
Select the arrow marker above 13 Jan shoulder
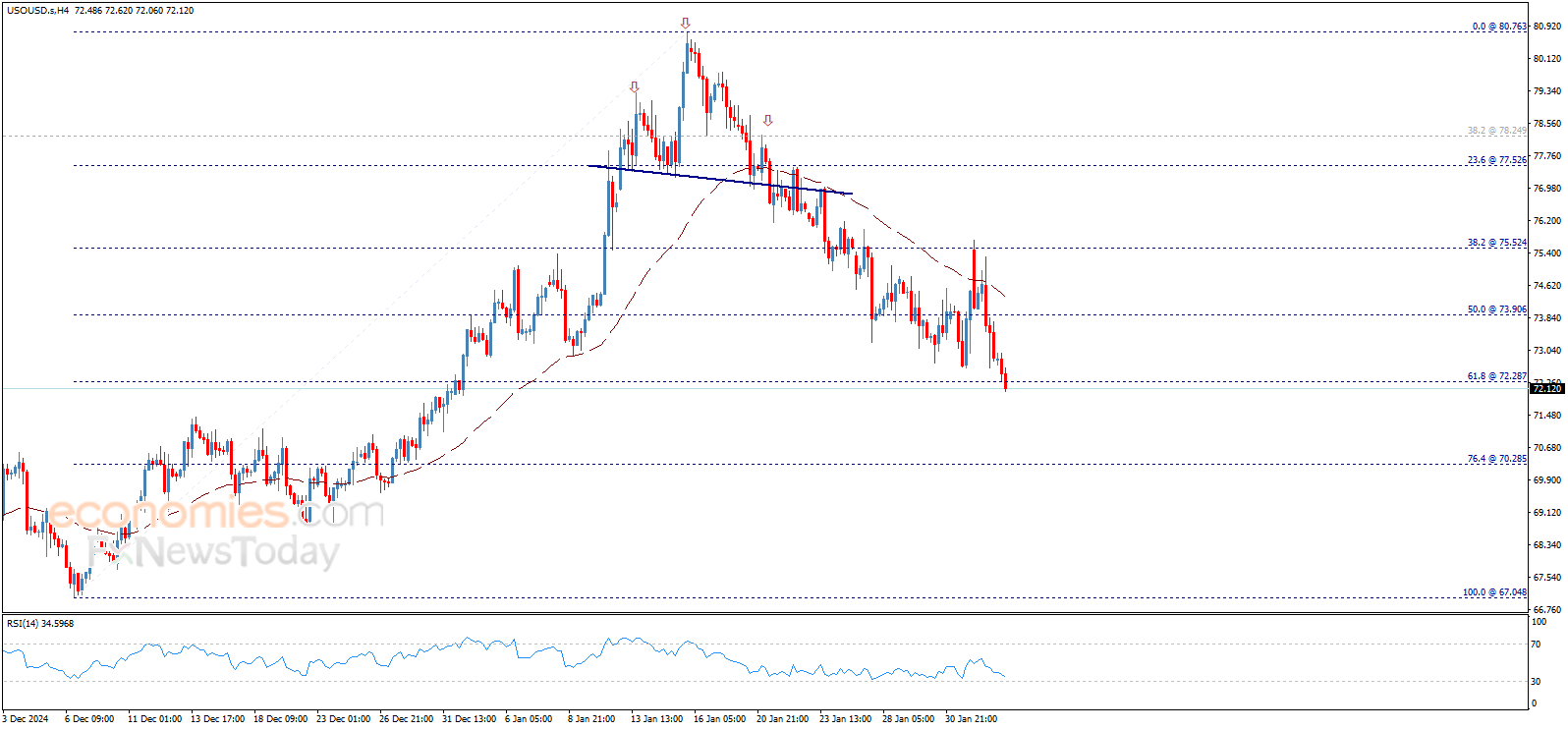tap(635, 87)
